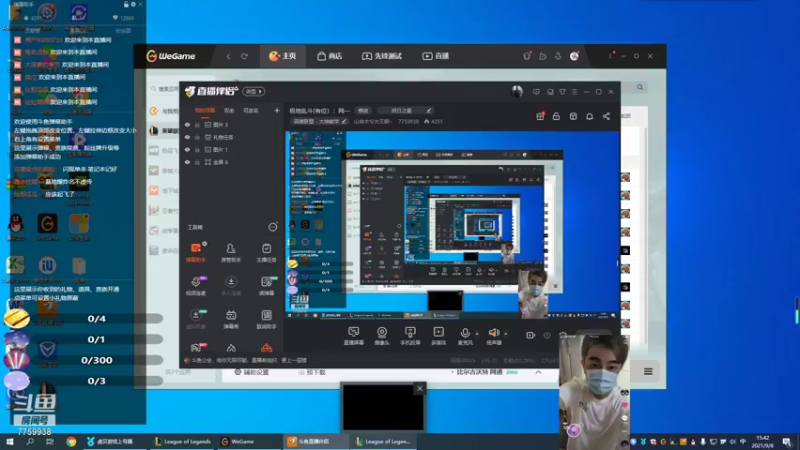
Task: Open WeGame hamburger menu button at bottom right
Action: pos(648,371)
